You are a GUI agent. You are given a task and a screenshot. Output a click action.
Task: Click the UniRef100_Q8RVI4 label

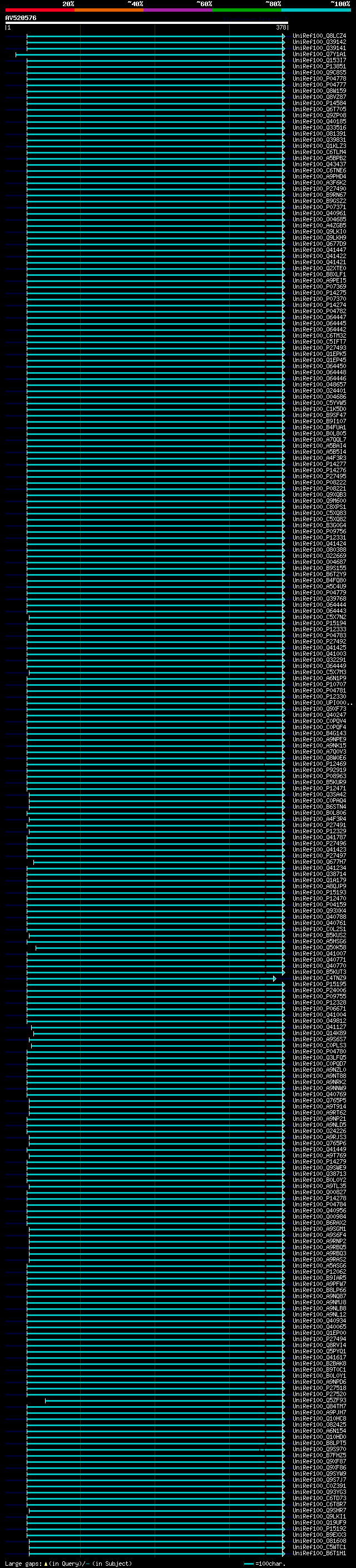319,1344
